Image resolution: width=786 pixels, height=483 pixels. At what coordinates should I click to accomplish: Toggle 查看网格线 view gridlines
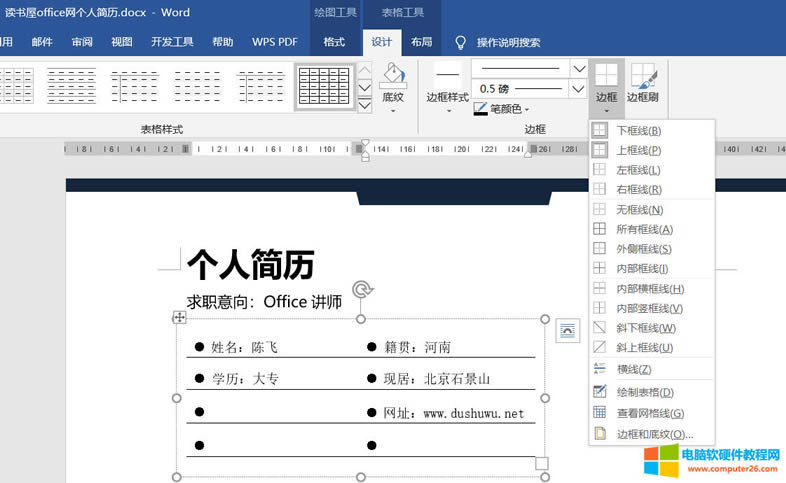pyautogui.click(x=649, y=413)
